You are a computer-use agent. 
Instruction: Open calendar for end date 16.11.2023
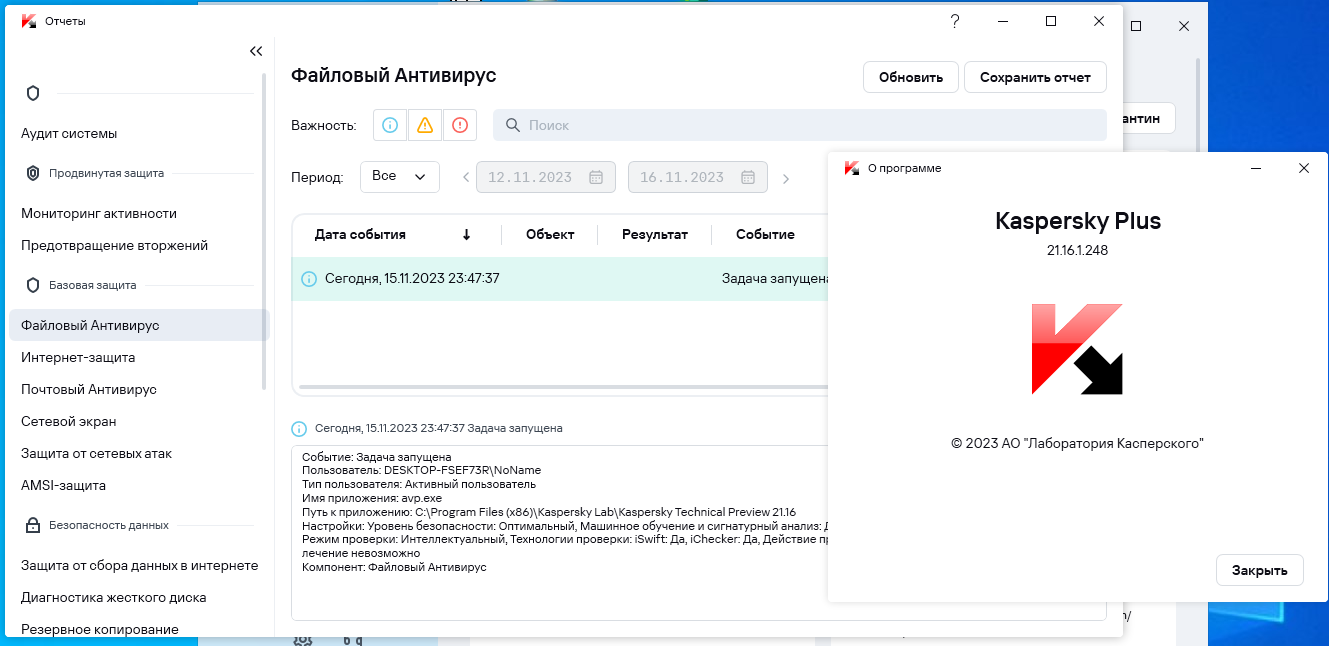[x=748, y=177]
